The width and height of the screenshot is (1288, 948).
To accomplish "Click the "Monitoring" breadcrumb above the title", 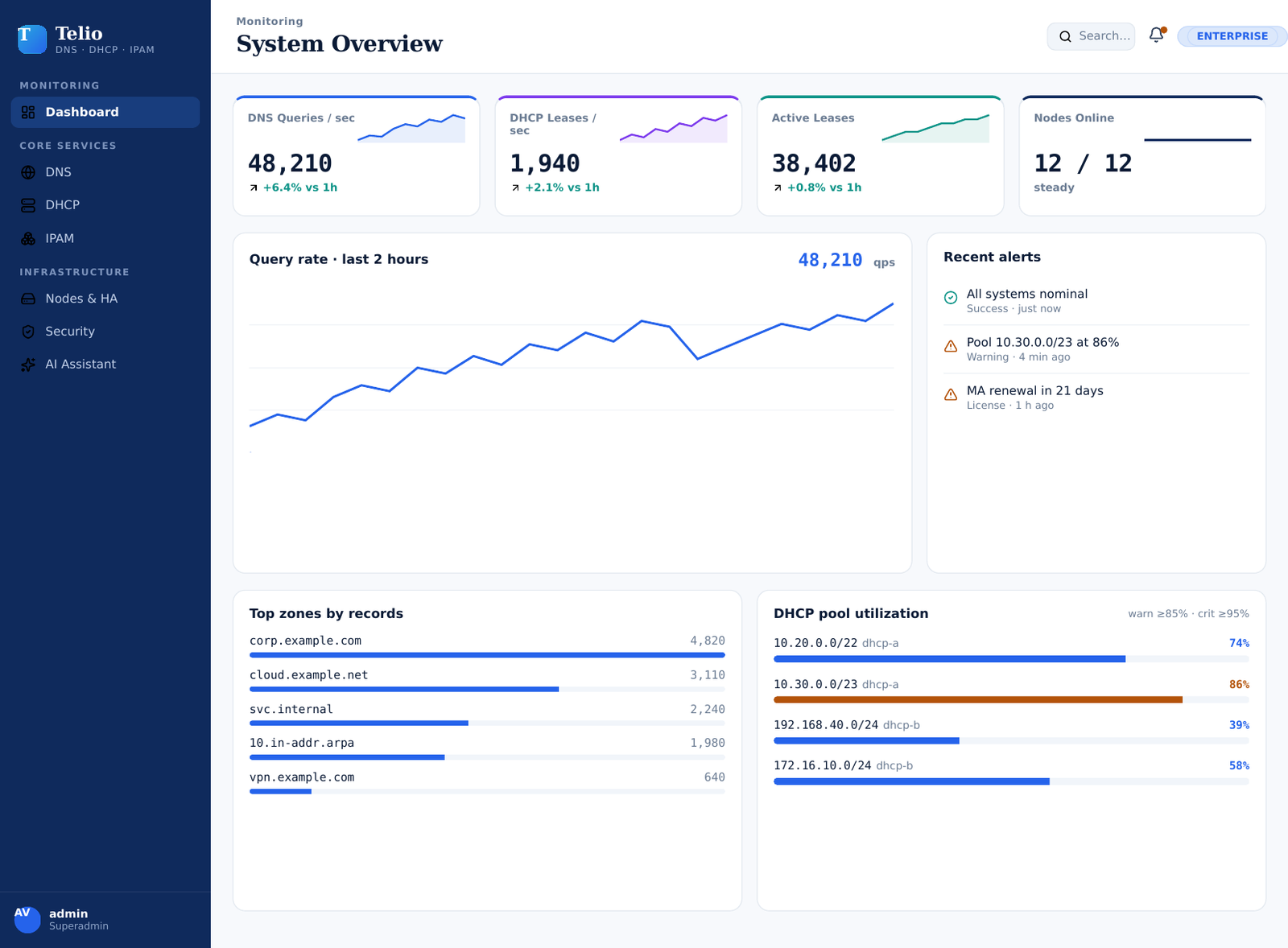I will [x=270, y=21].
